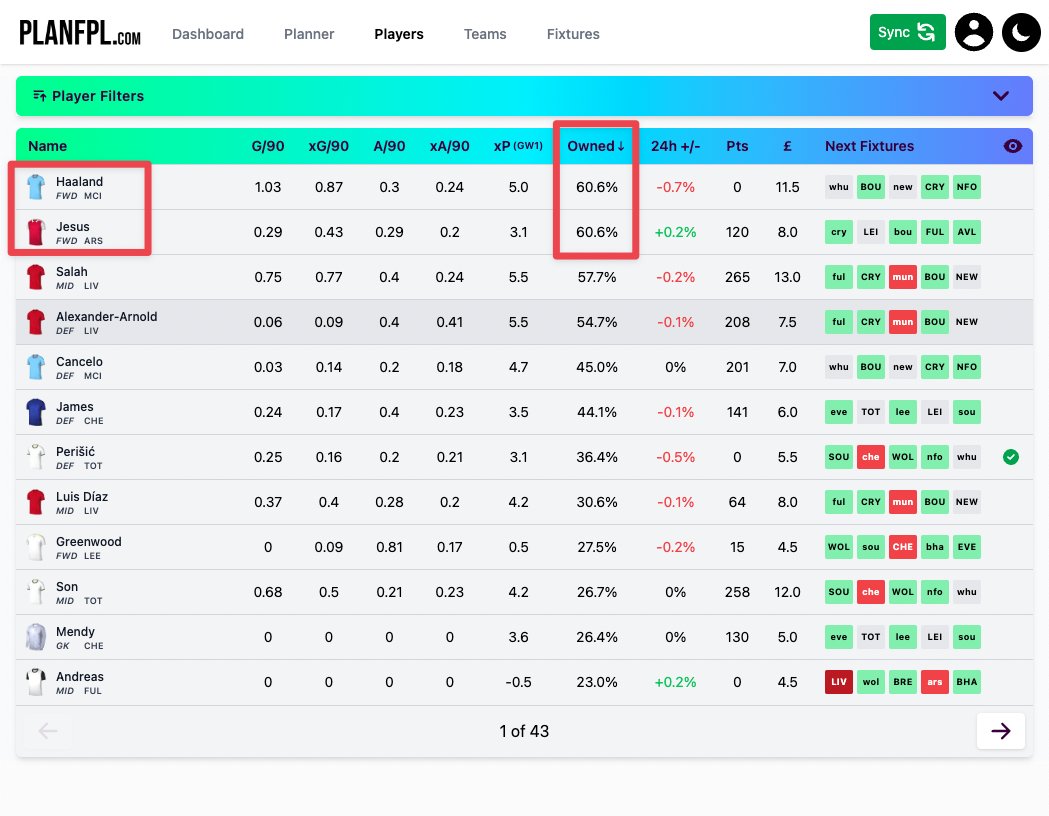Go to the Teams tab
The height and width of the screenshot is (816, 1049).
[x=485, y=34]
